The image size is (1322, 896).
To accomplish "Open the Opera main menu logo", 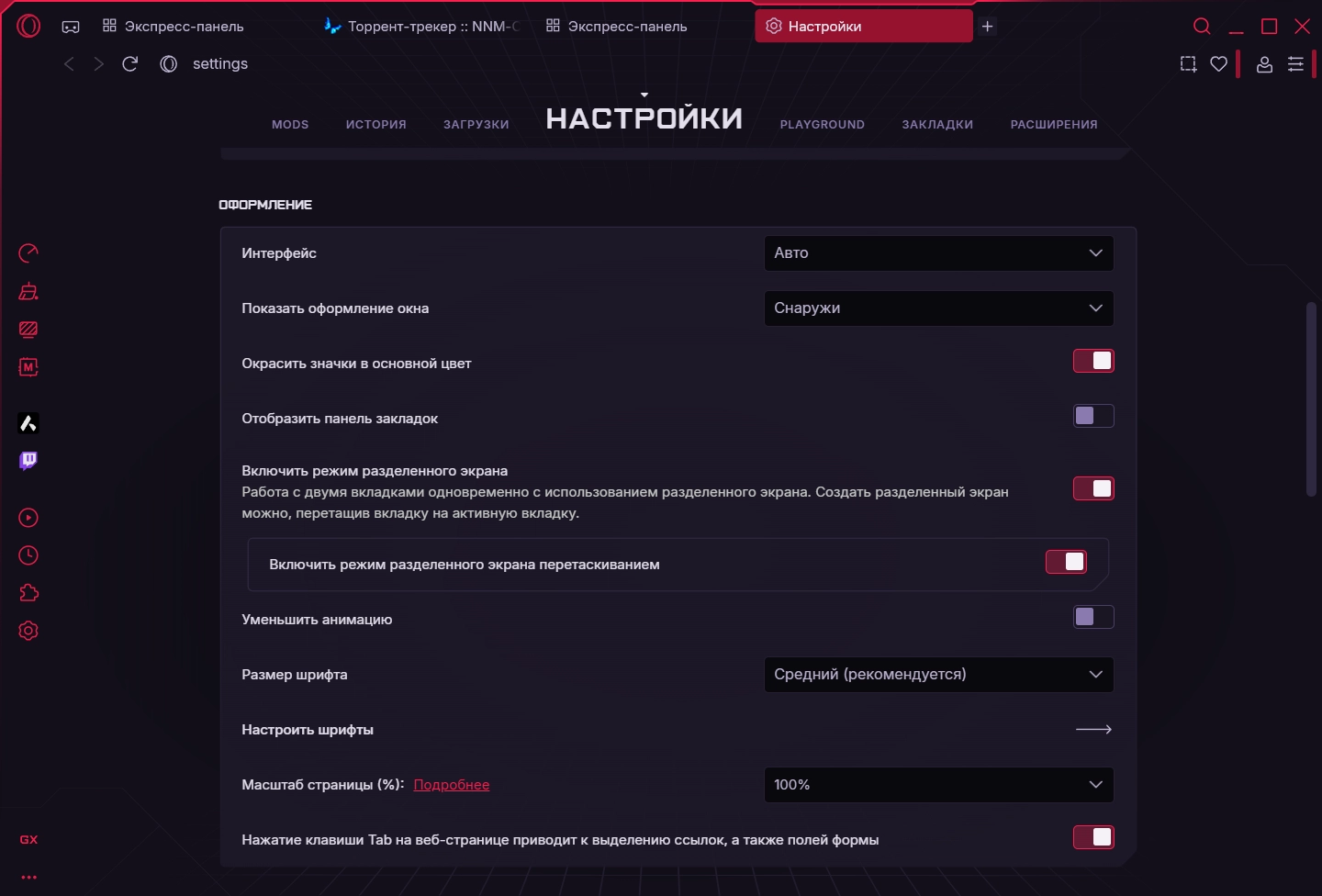I will click(28, 27).
